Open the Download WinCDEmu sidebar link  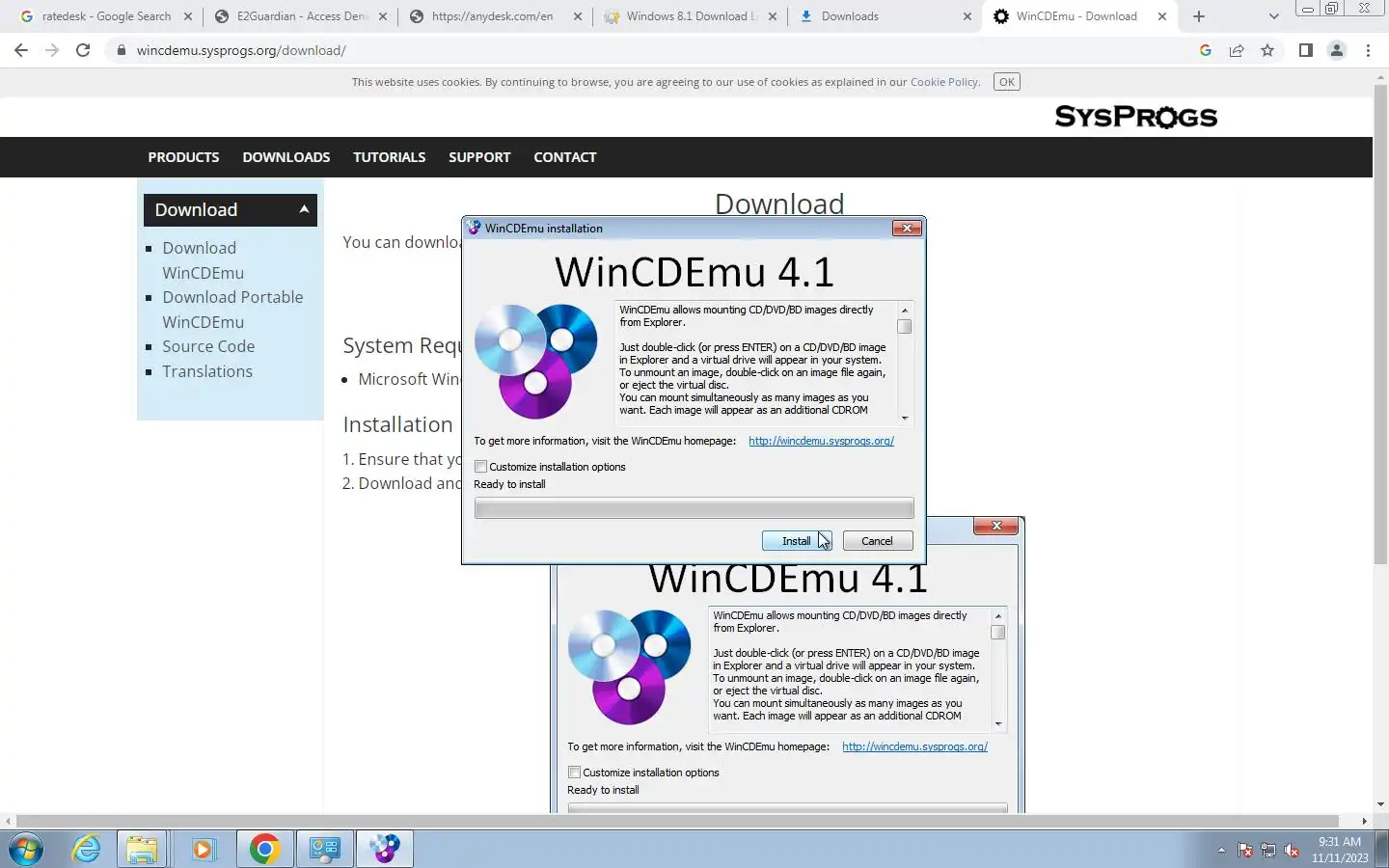point(203,260)
